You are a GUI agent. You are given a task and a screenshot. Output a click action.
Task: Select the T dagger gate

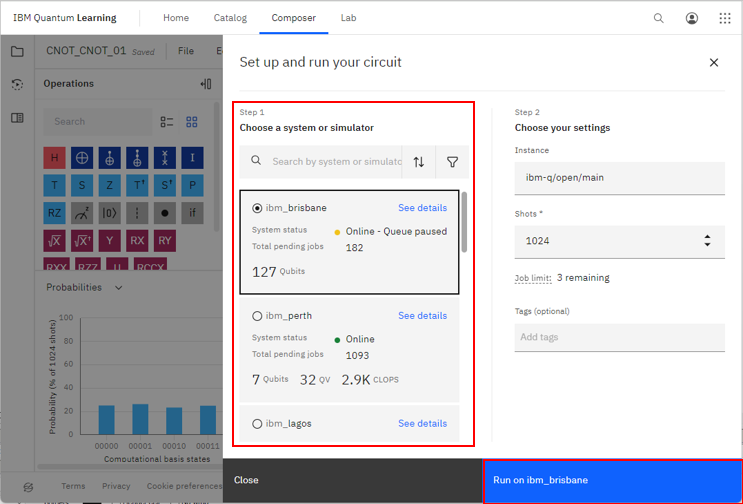(137, 185)
